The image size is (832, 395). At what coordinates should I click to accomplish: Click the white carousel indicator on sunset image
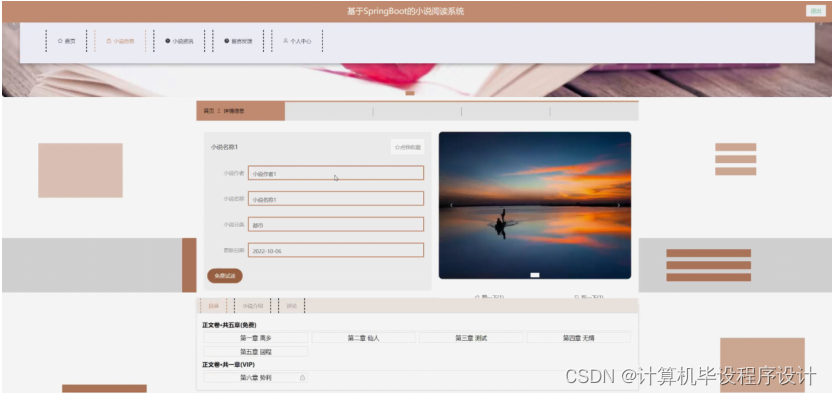click(x=535, y=274)
